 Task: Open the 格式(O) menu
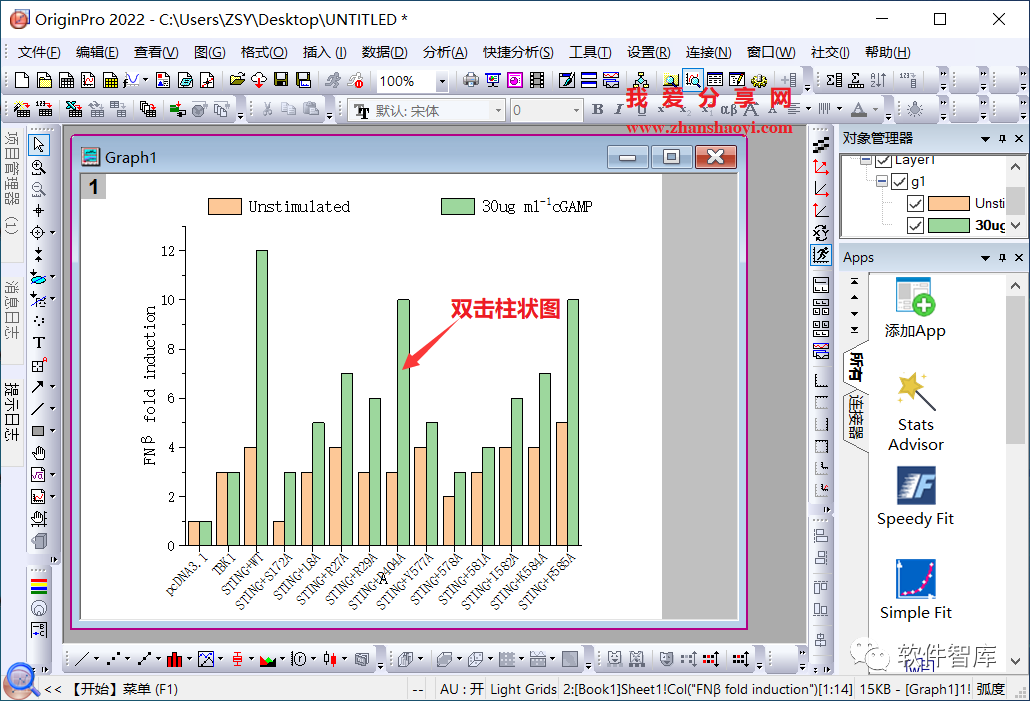pyautogui.click(x=264, y=53)
